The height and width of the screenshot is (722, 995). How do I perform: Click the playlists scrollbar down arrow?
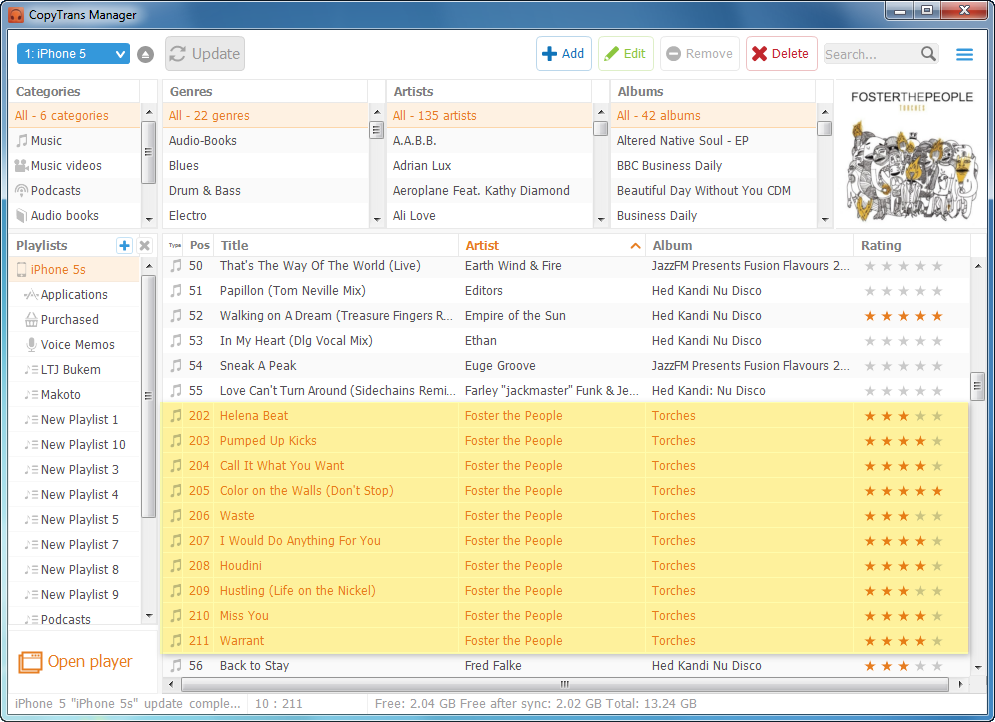pyautogui.click(x=149, y=615)
